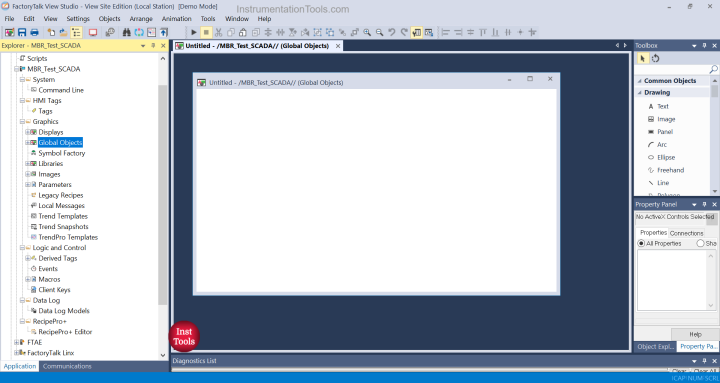Click the Test Display play icon
The image size is (720, 383).
(x=194, y=32)
